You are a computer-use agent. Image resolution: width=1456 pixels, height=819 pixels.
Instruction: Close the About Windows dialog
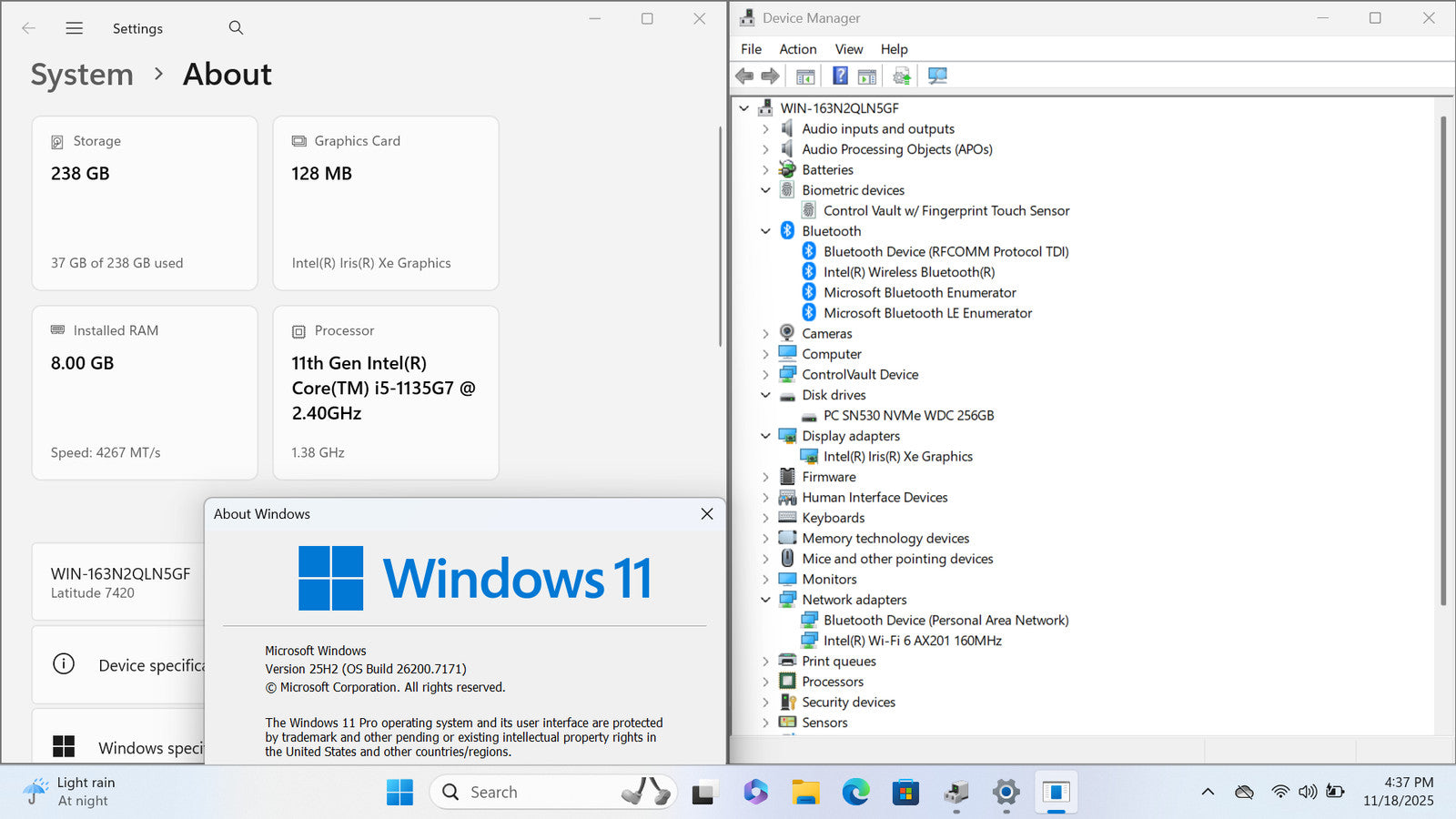706,514
